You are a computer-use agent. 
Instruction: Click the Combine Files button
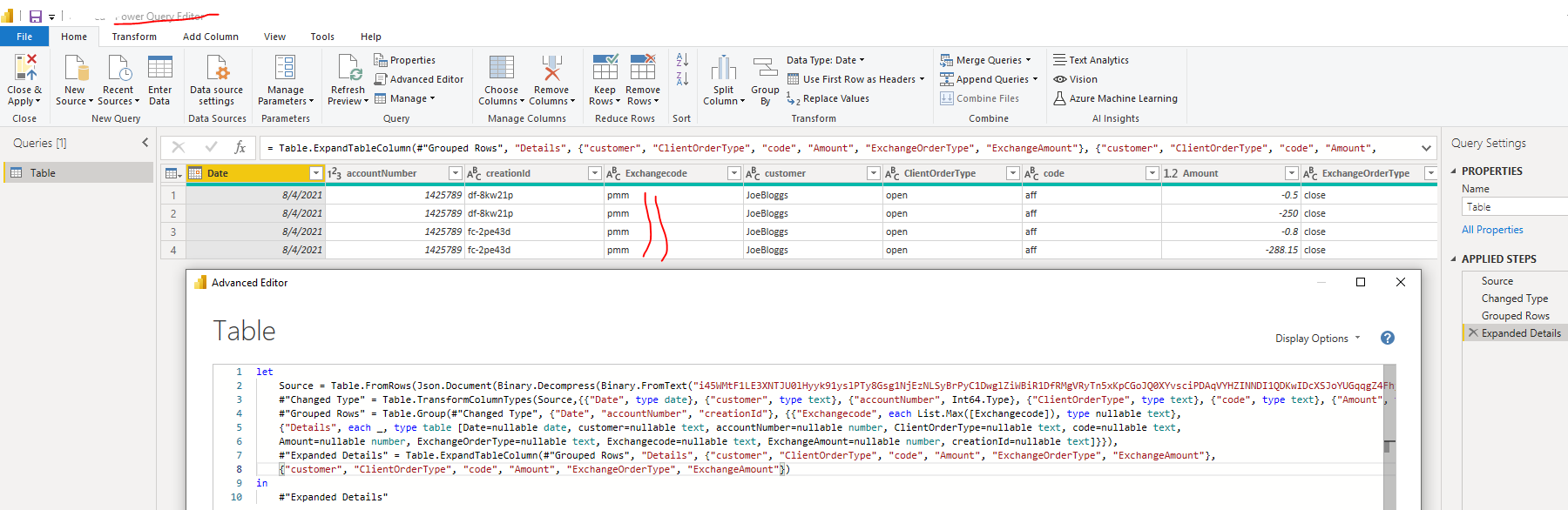pos(979,98)
